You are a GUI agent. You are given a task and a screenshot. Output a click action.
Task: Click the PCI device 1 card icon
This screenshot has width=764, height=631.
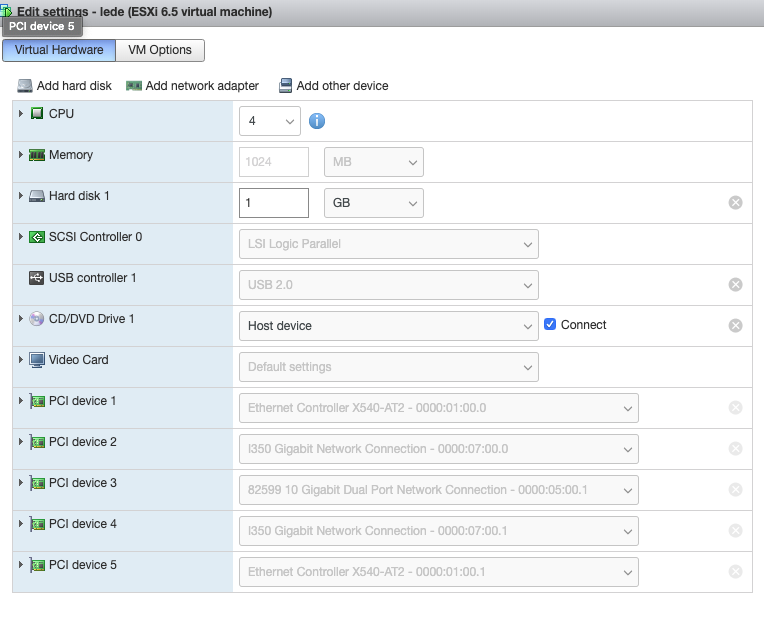pos(37,401)
